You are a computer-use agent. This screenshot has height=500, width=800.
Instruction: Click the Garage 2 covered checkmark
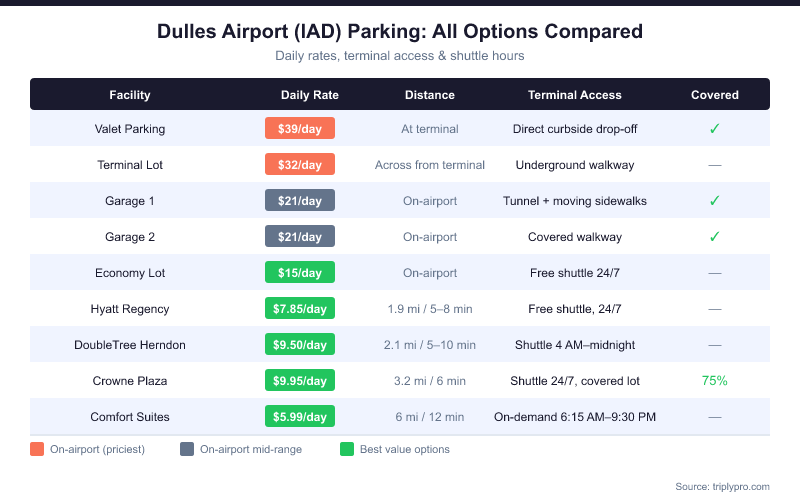point(714,237)
